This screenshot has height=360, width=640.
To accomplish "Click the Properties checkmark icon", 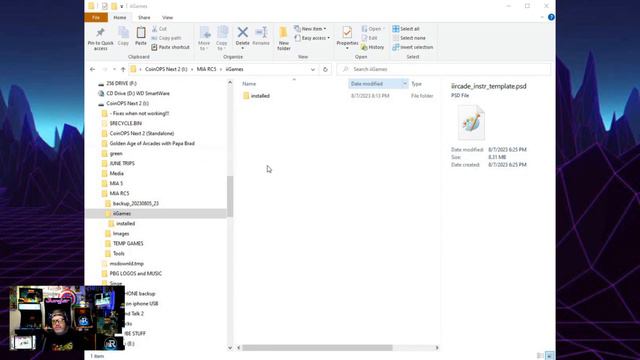I will 347,32.
